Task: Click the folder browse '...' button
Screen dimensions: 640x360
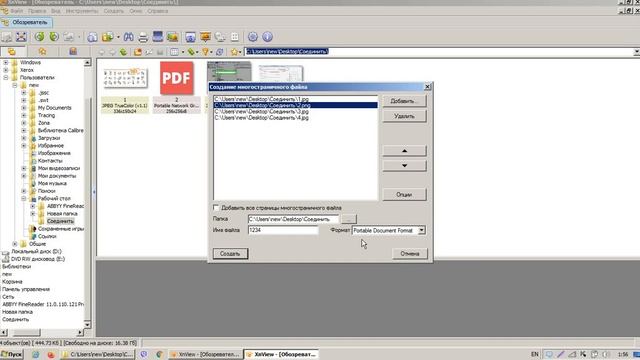Action: [348, 219]
